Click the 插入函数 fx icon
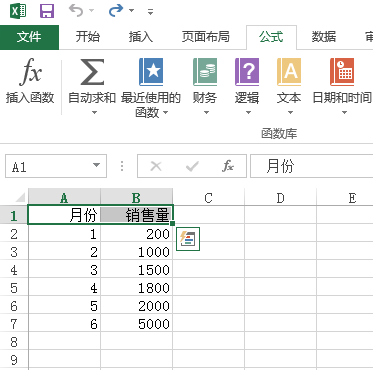 coord(31,71)
